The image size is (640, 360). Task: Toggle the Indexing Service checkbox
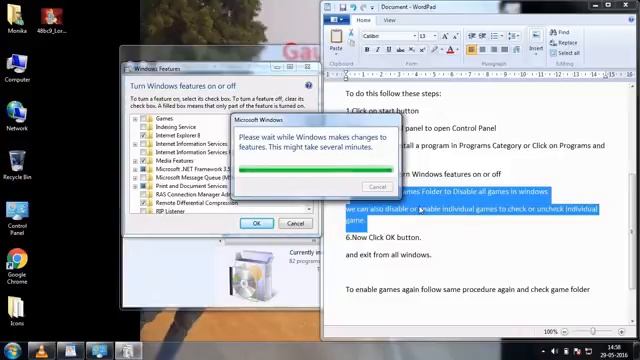click(143, 127)
